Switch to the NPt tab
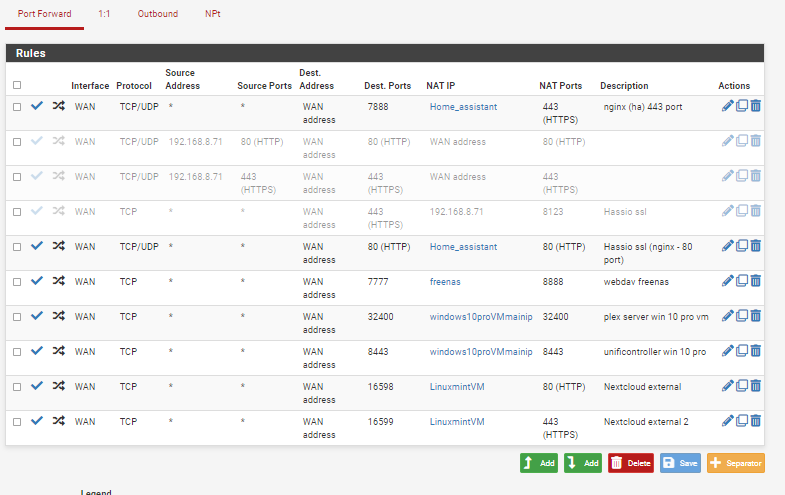Screen dimensions: 785x495 213,14
